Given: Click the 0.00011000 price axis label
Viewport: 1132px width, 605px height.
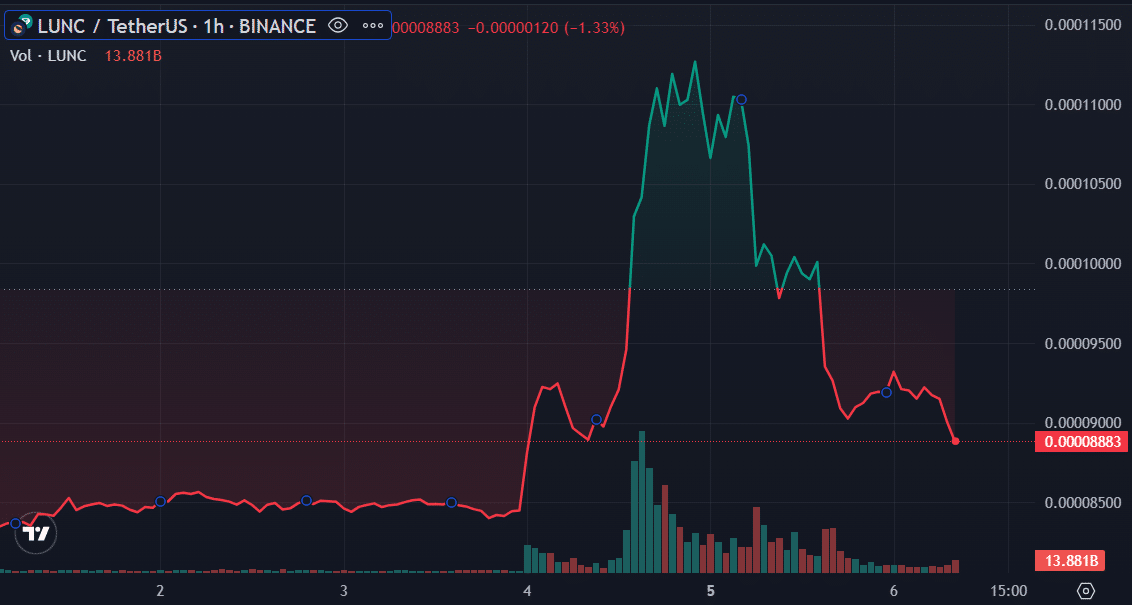Looking at the screenshot, I should (x=1083, y=105).
